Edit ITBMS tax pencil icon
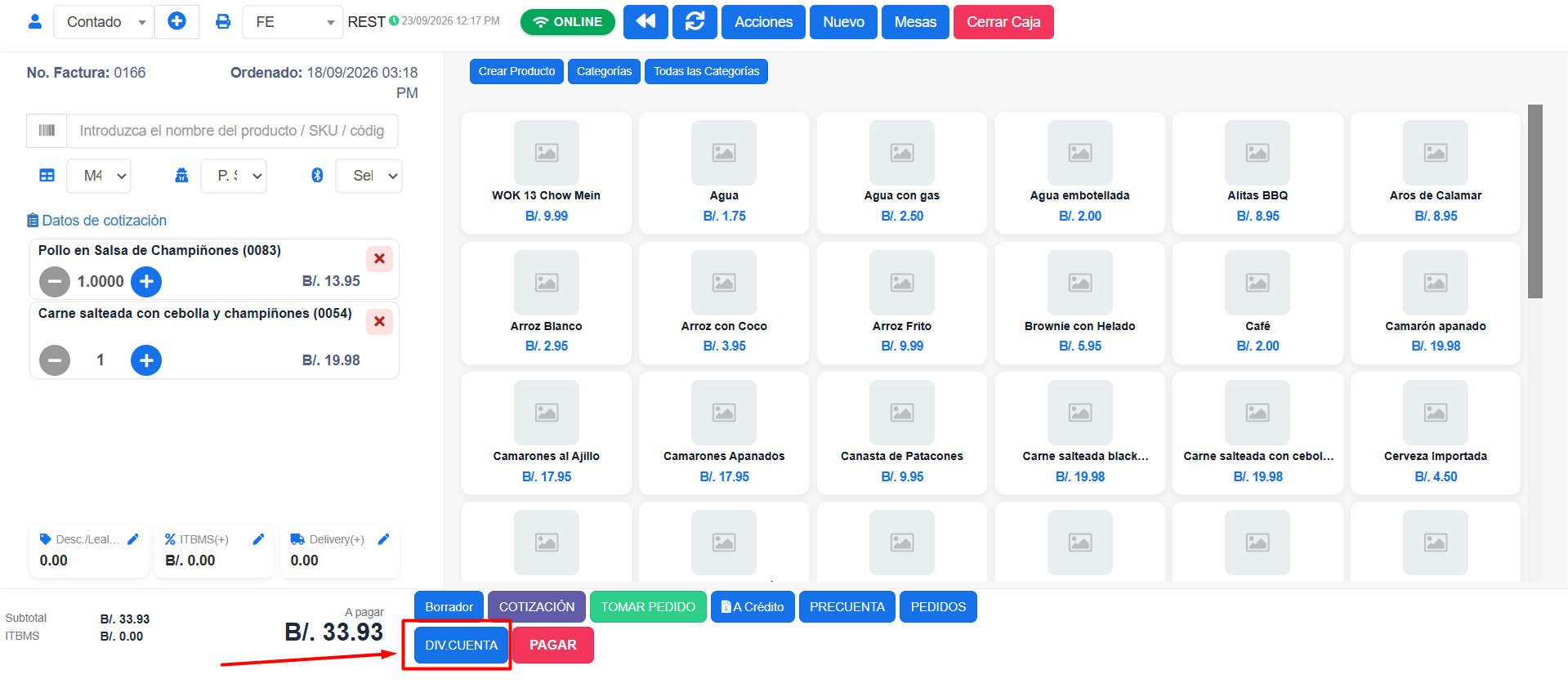The image size is (1568, 688). tap(258, 539)
